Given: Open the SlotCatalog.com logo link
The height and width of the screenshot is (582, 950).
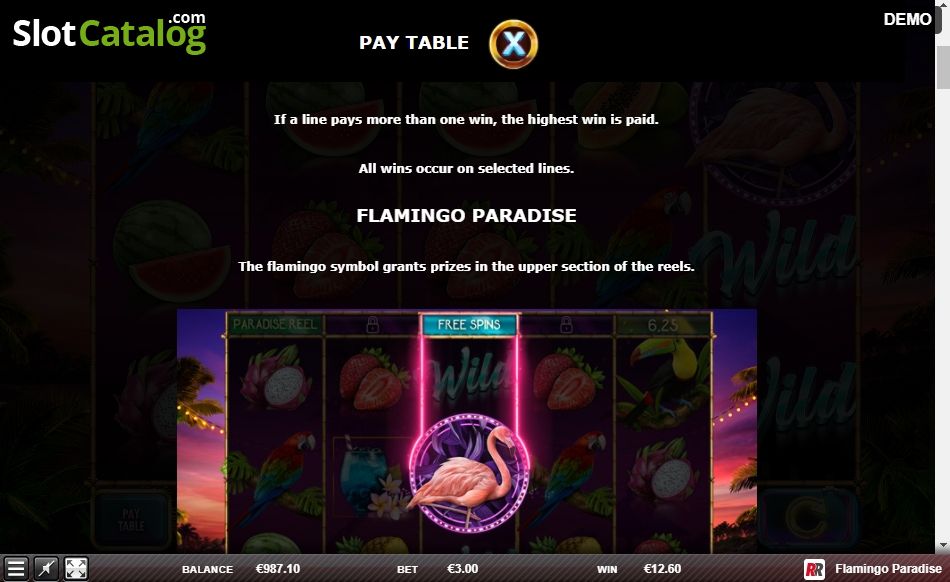Looking at the screenshot, I should [x=110, y=33].
